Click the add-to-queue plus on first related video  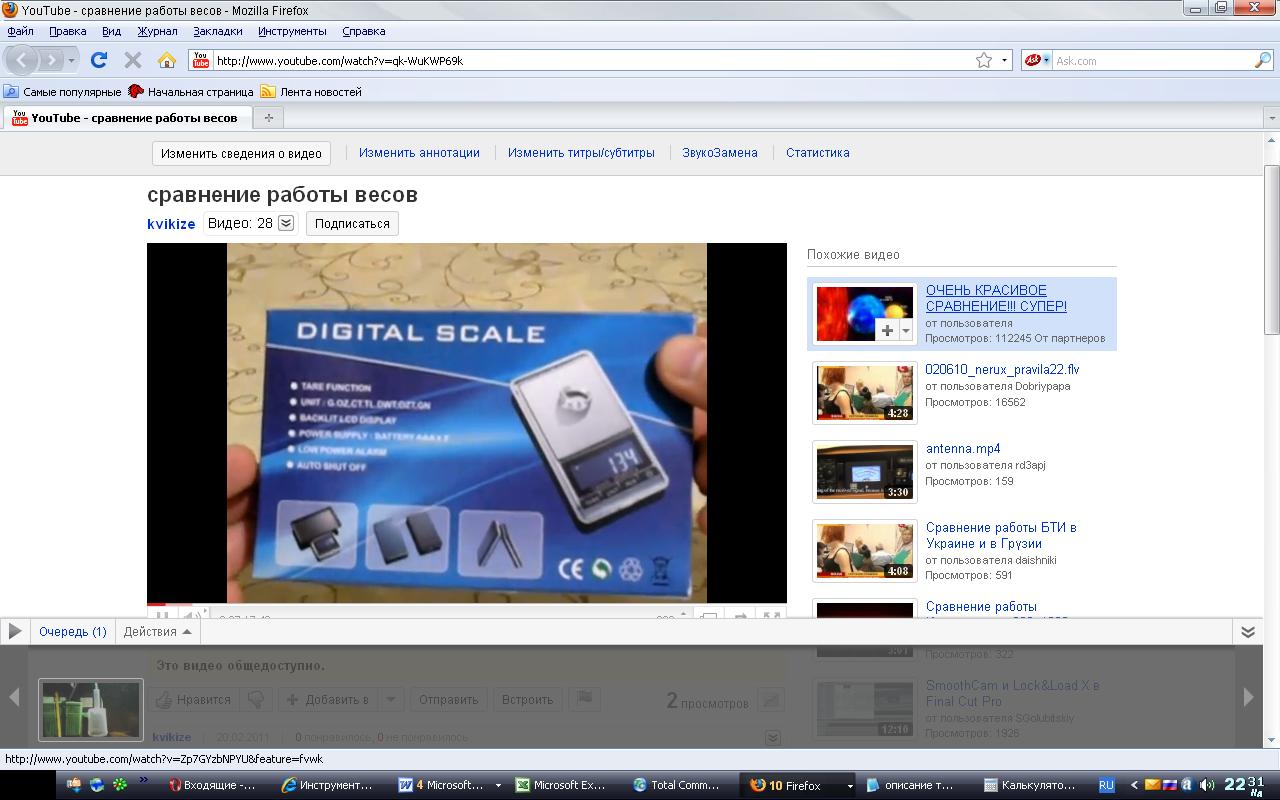pyautogui.click(x=887, y=330)
